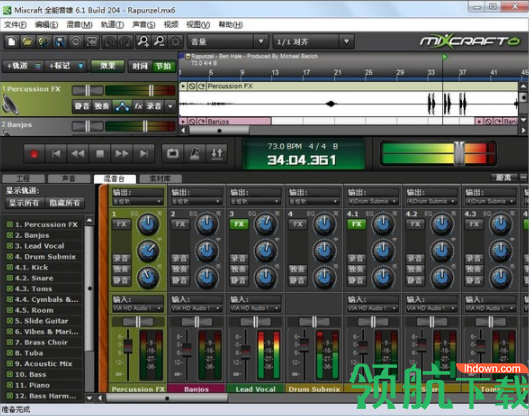Zoom in with the magnifier plus icon
The height and width of the screenshot is (416, 529).
[143, 42]
